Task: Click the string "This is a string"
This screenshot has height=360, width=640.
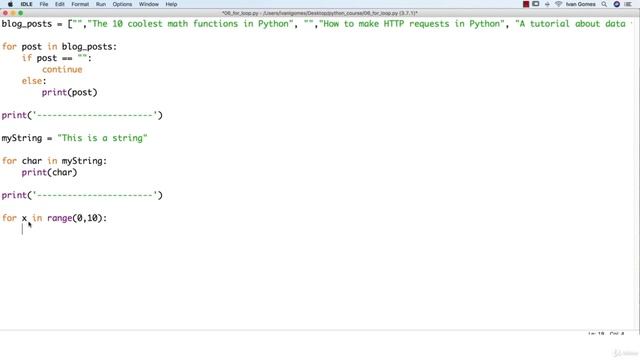Action: coord(102,138)
